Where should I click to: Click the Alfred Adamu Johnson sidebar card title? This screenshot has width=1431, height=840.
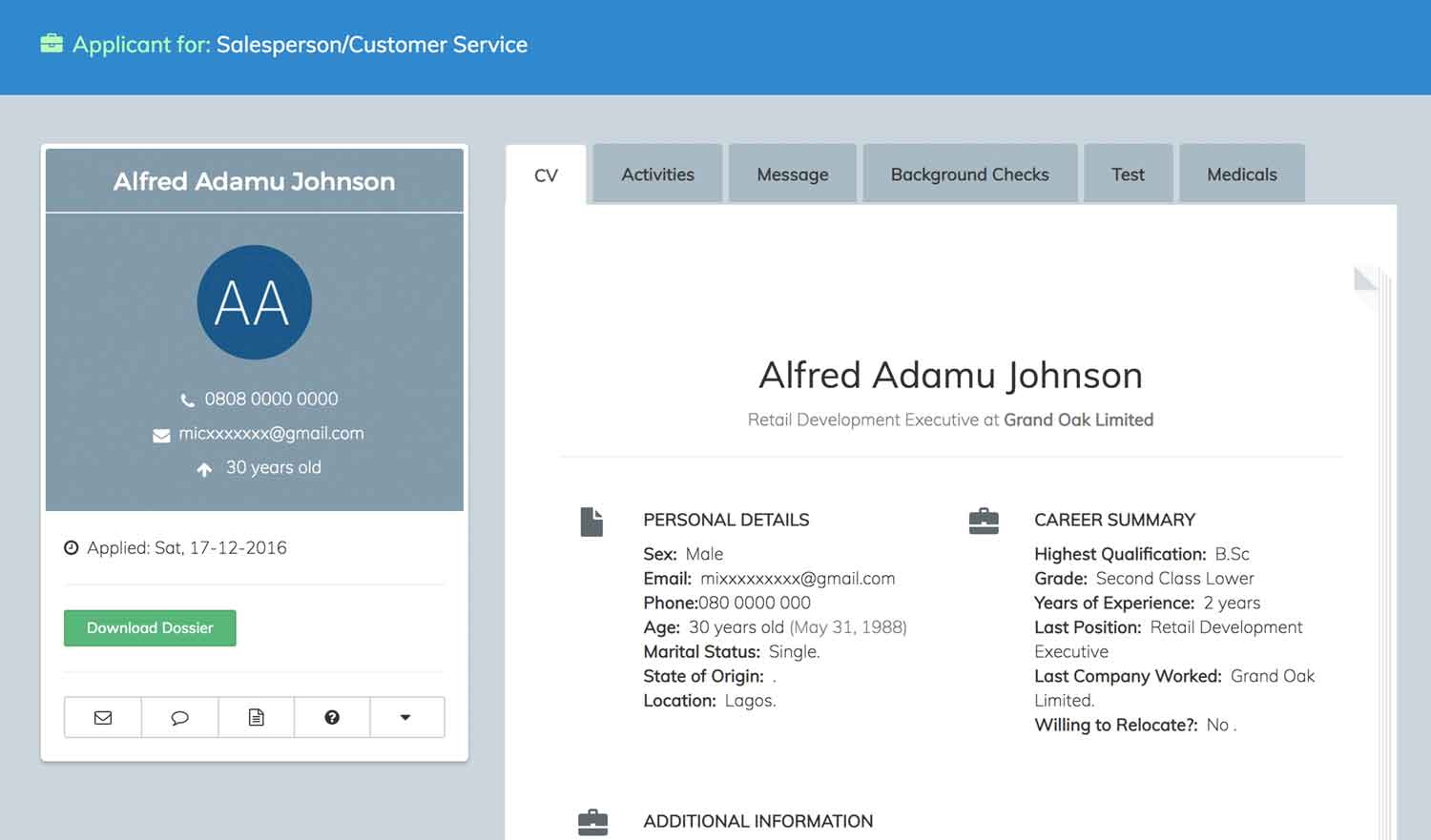255,181
